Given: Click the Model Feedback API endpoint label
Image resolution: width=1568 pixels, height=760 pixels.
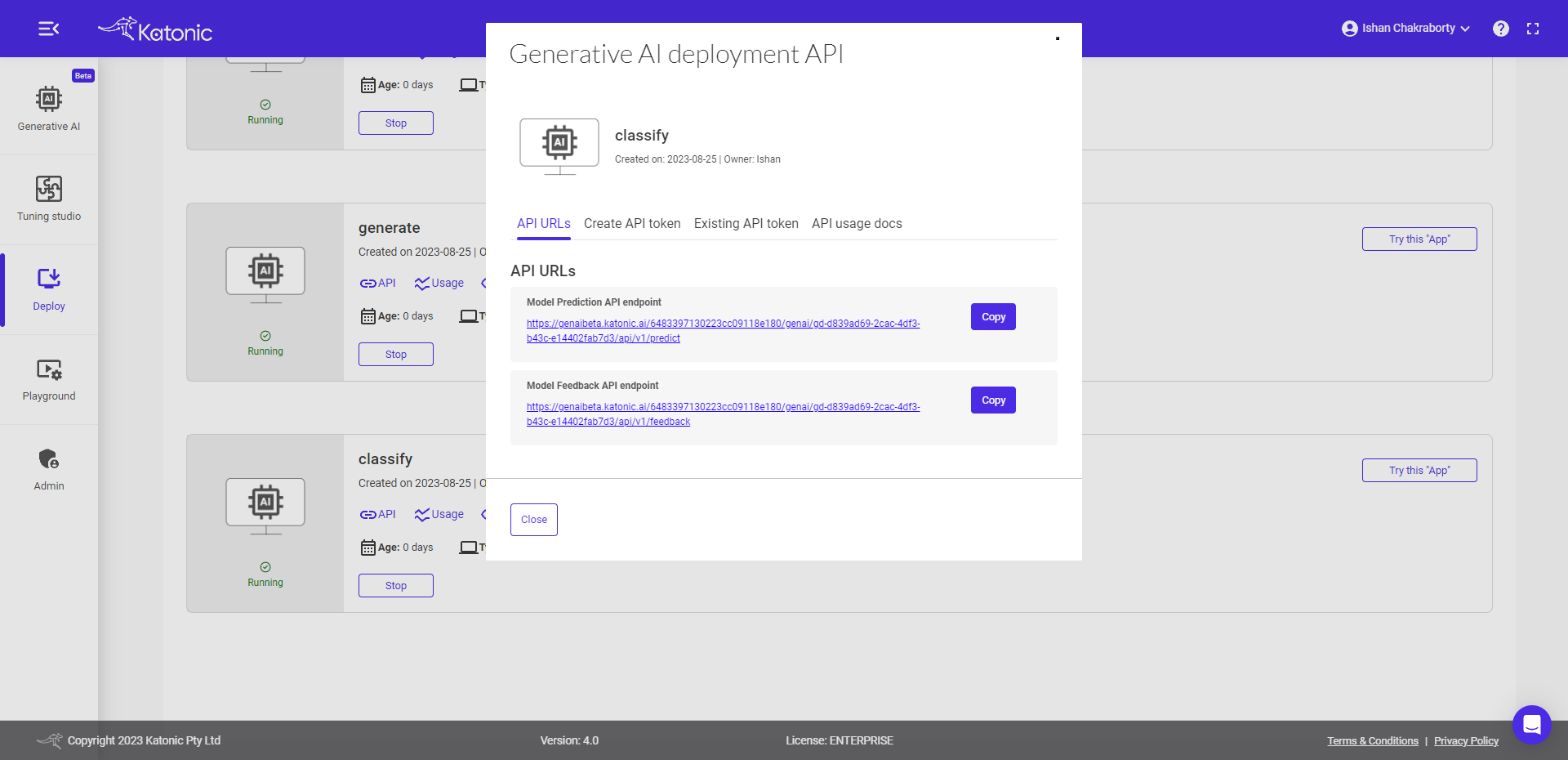Looking at the screenshot, I should 592,386.
